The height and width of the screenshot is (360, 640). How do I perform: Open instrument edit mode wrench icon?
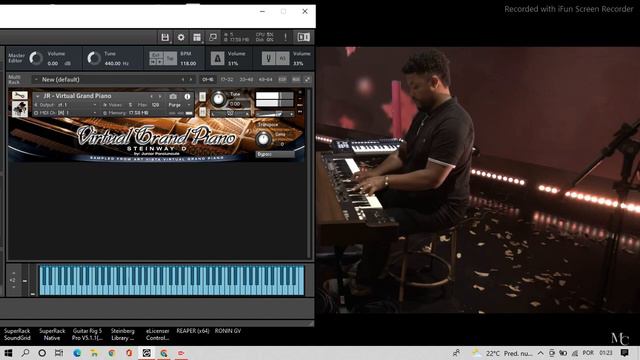click(x=20, y=96)
